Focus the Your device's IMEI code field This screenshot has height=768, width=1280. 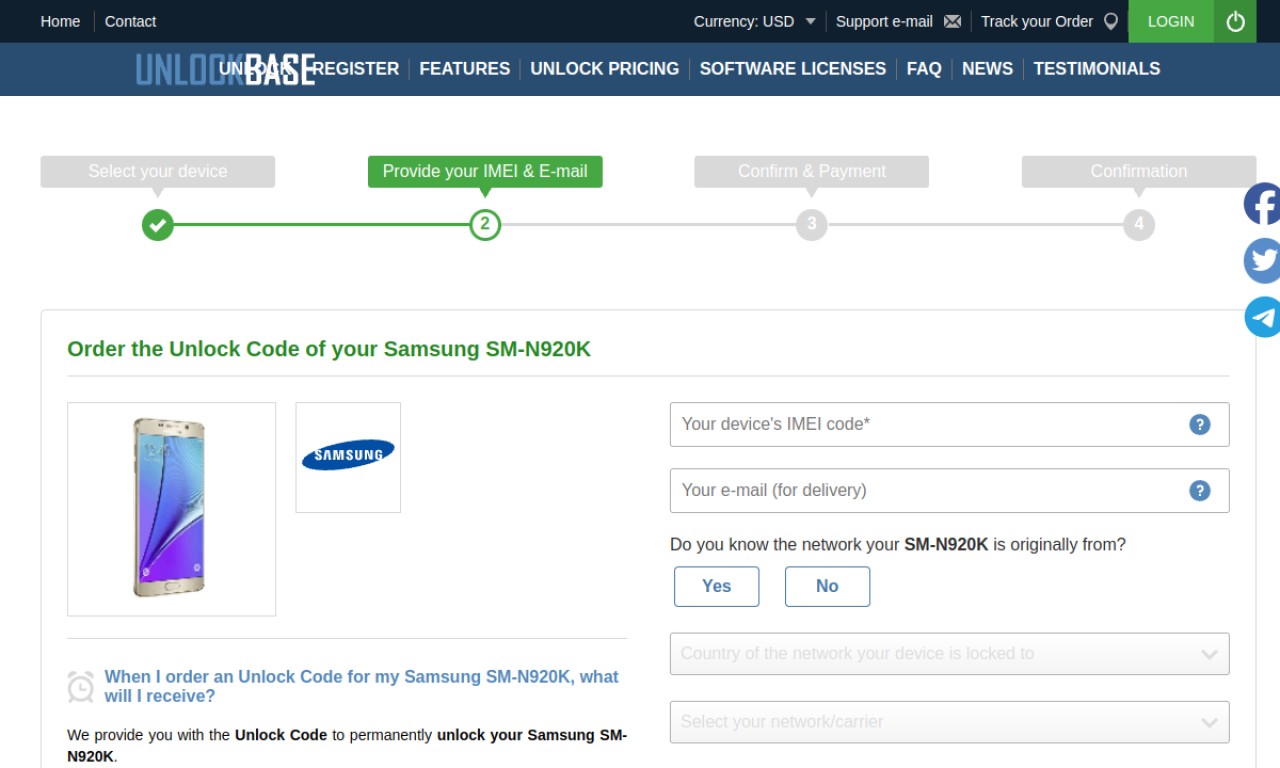tap(949, 424)
